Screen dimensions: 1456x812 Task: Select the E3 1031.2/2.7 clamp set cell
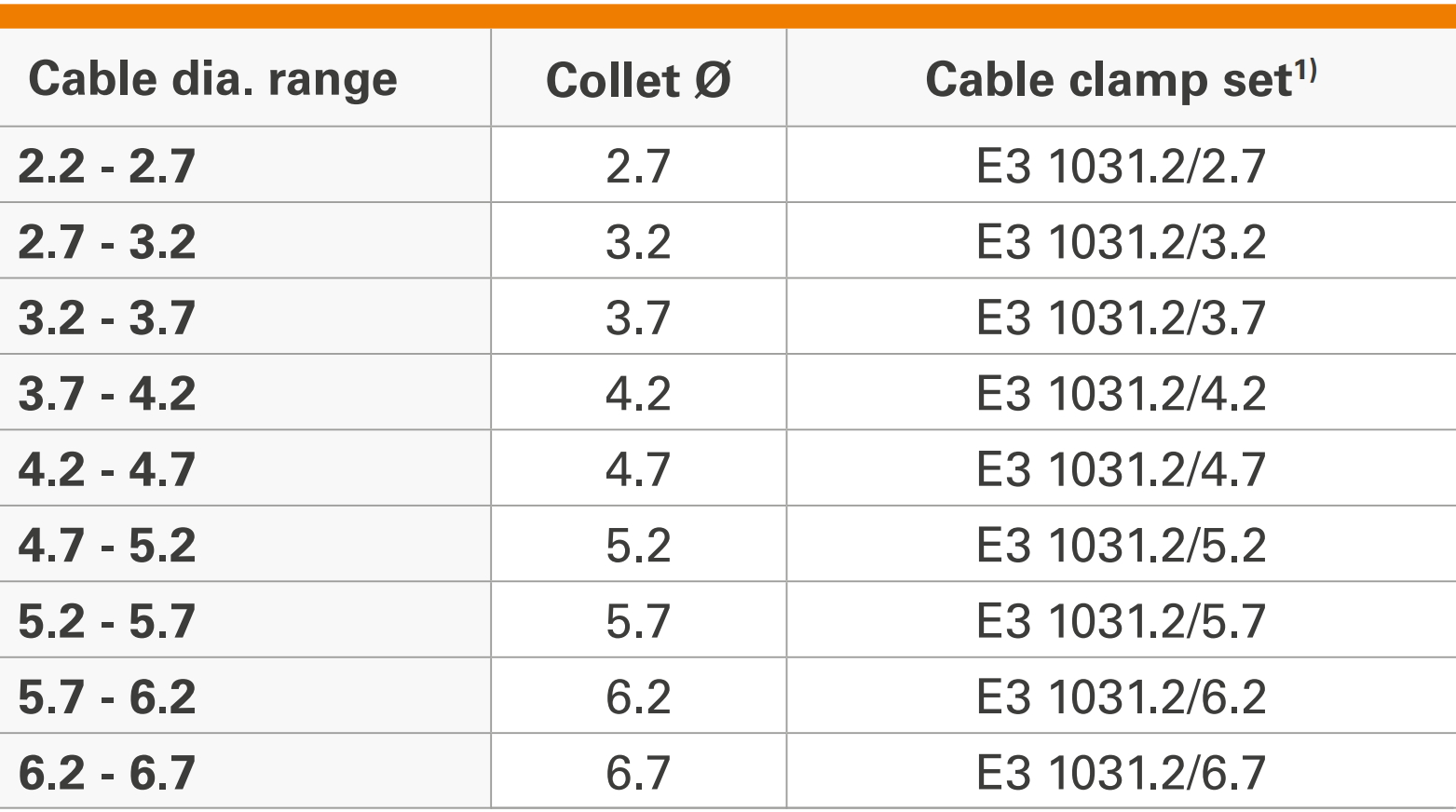pyautogui.click(x=1121, y=167)
